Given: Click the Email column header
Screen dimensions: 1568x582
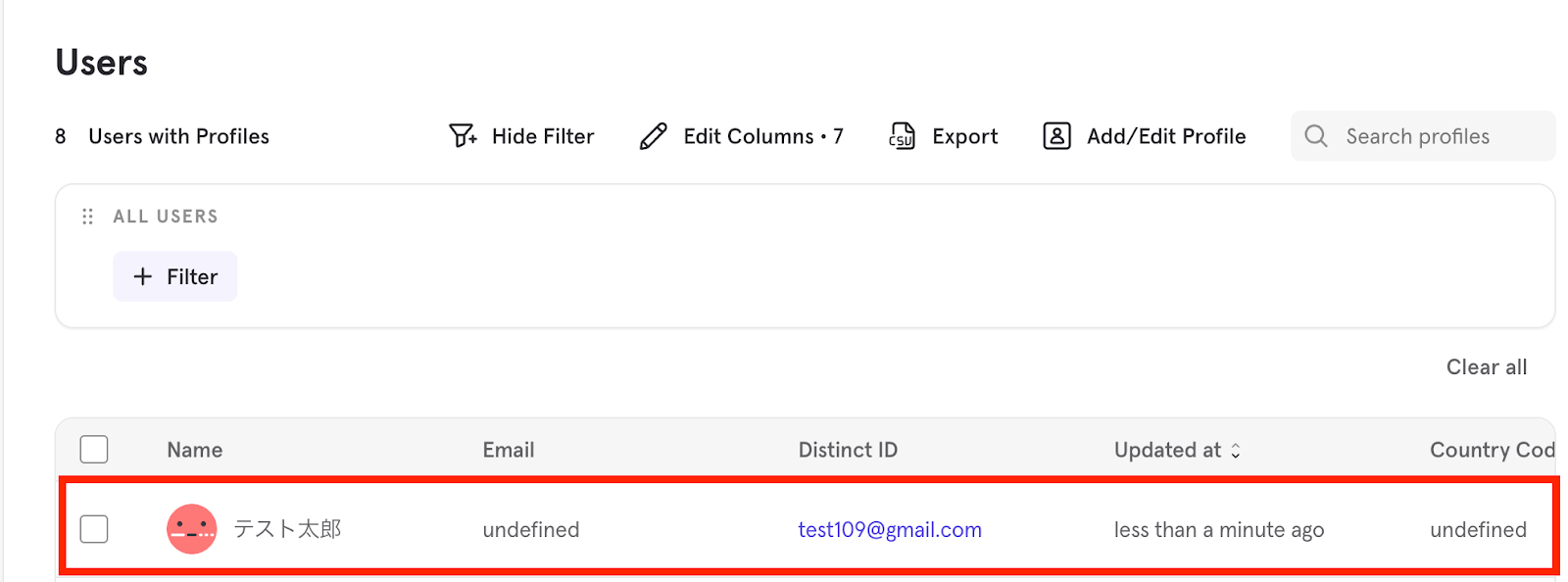Looking at the screenshot, I should pyautogui.click(x=508, y=450).
